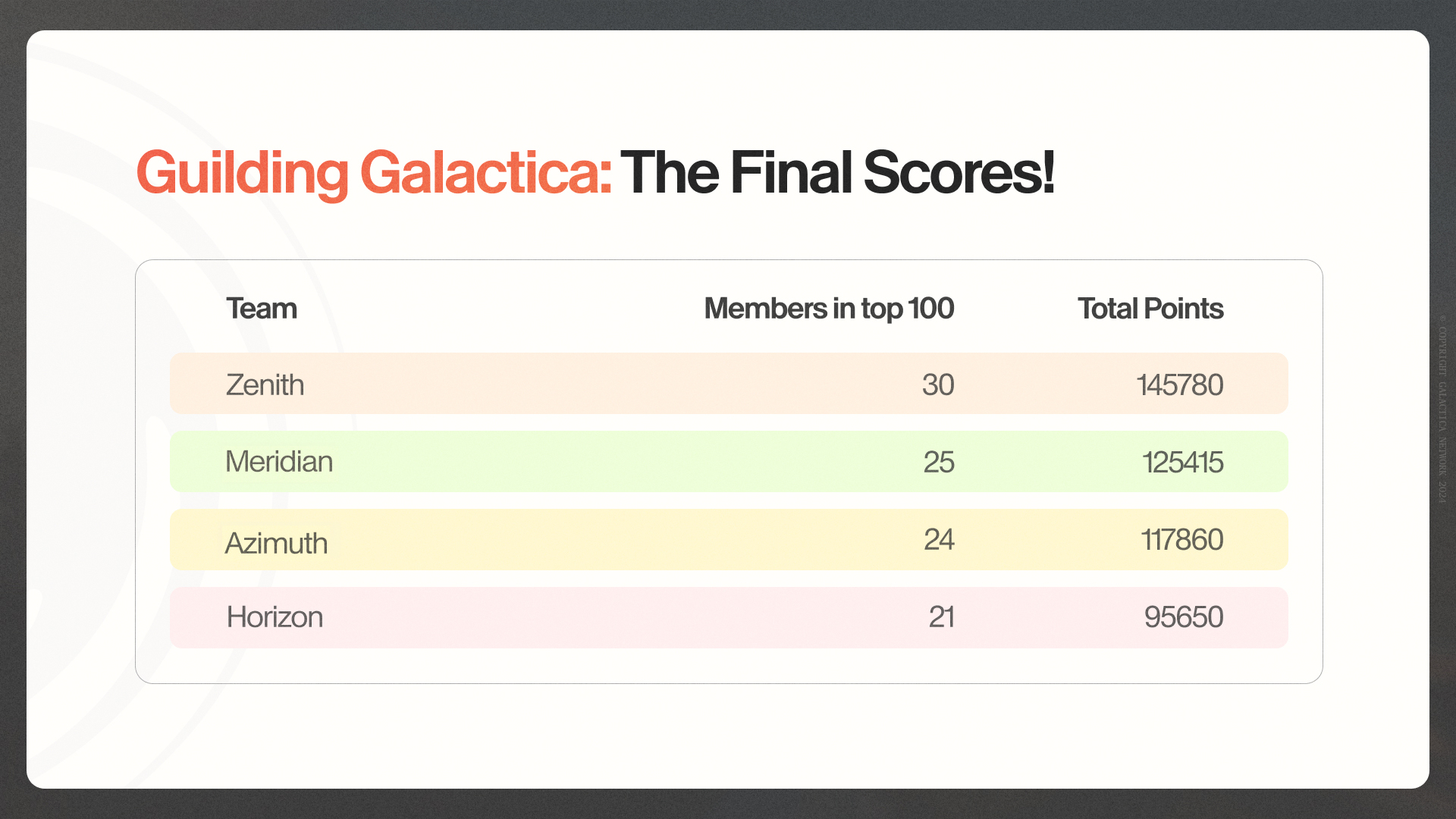Viewport: 1456px width, 819px height.
Task: Click the Team column header
Action: (262, 309)
